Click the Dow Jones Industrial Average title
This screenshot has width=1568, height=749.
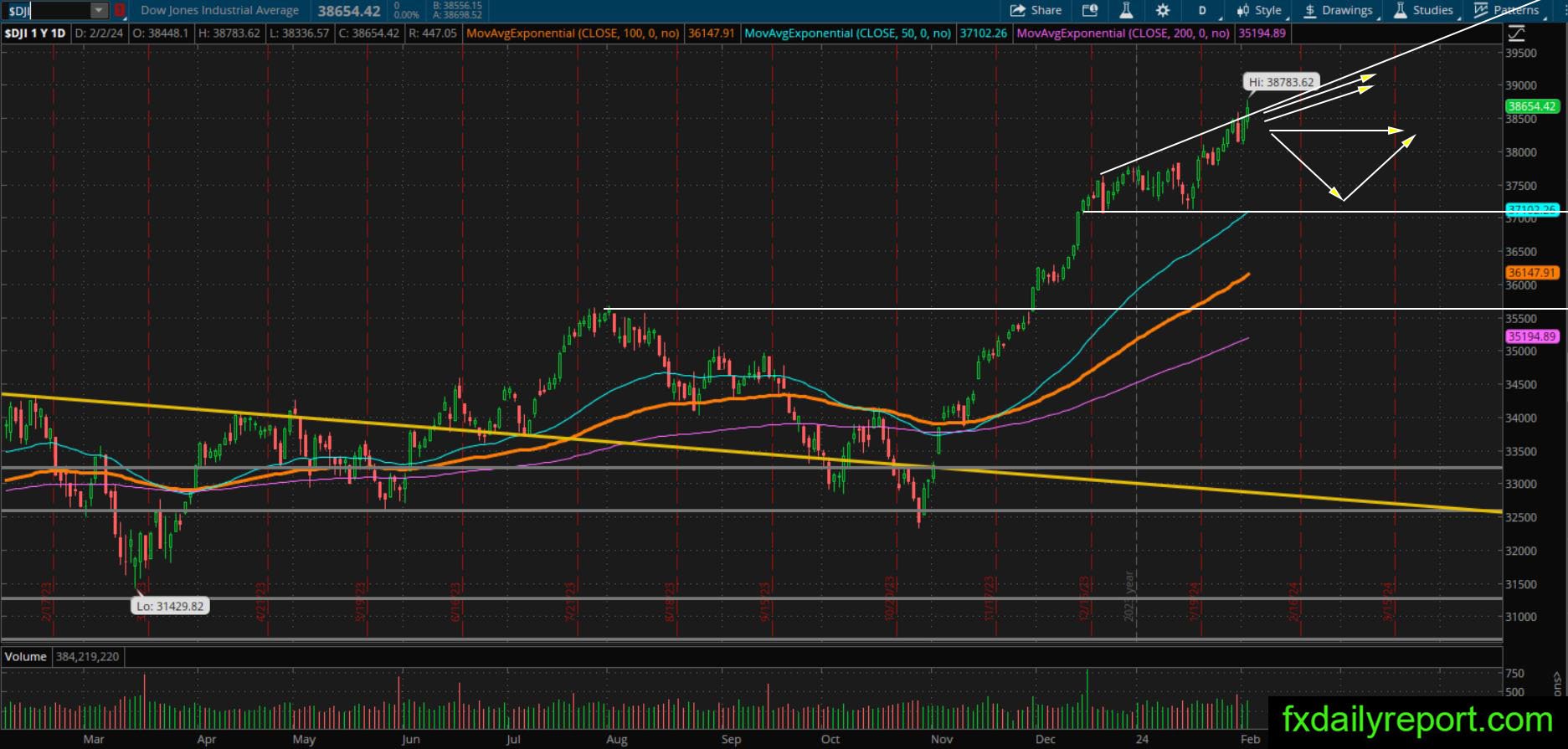(219, 11)
